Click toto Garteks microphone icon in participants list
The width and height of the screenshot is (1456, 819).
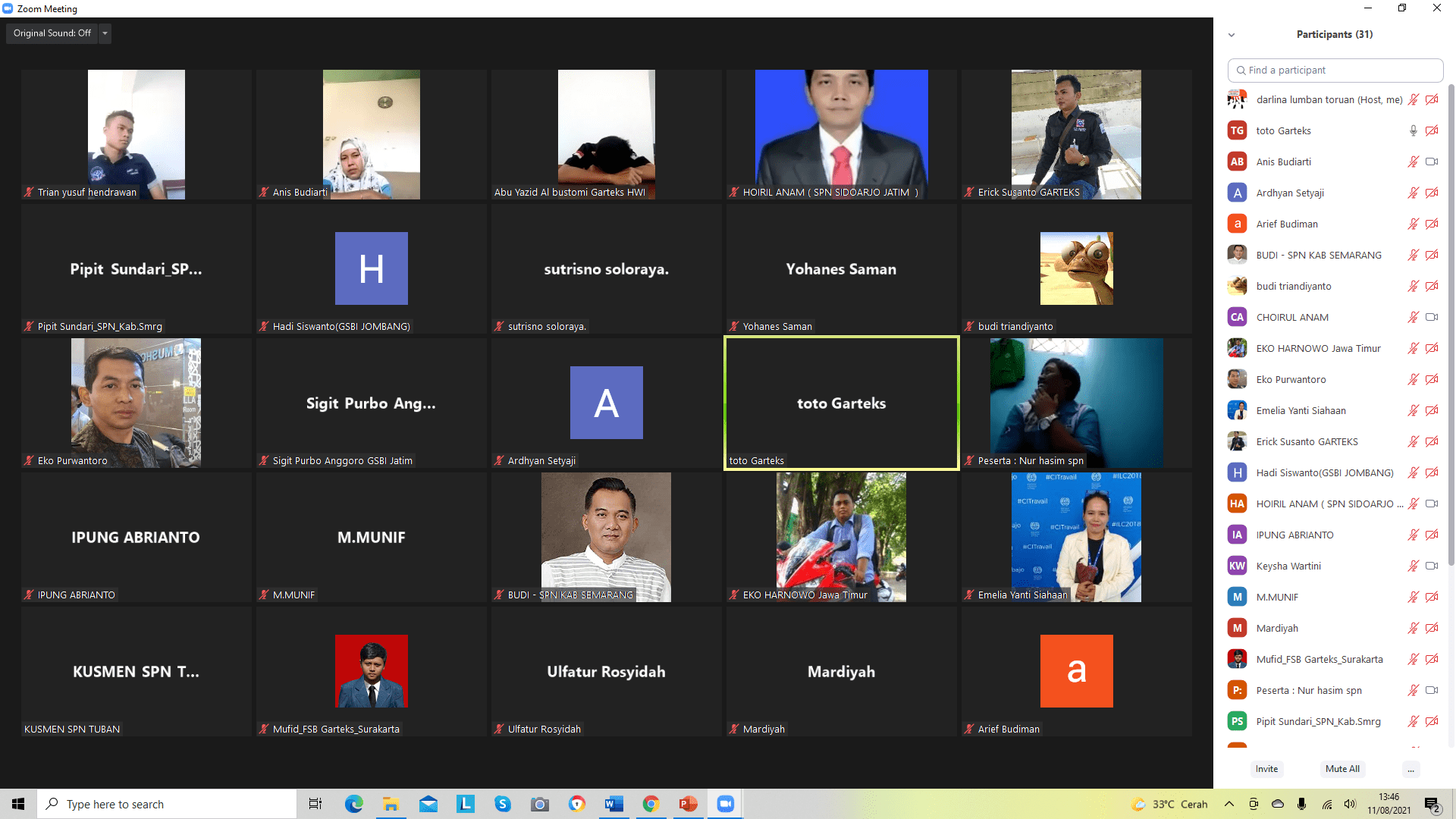click(1413, 130)
